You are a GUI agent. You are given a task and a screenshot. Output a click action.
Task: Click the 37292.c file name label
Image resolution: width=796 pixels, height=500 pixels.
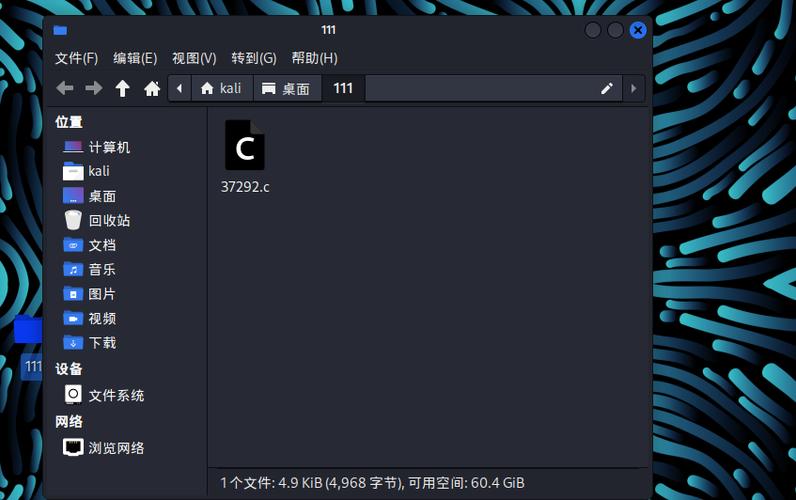point(245,187)
